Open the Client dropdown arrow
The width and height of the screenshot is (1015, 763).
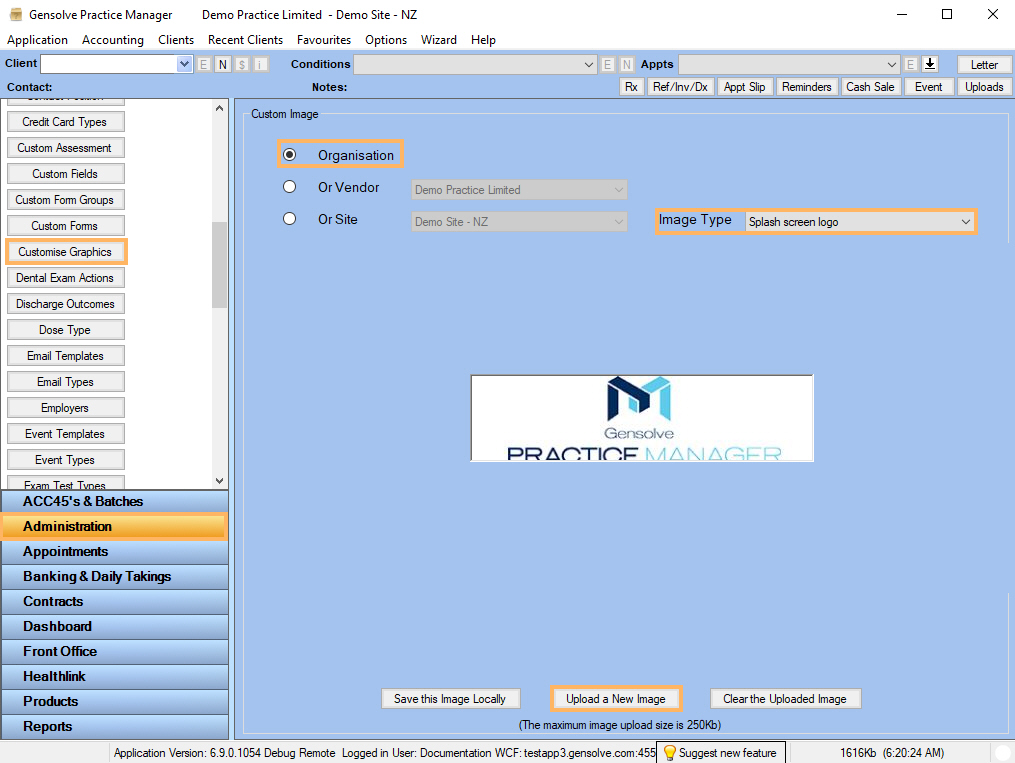(x=184, y=64)
